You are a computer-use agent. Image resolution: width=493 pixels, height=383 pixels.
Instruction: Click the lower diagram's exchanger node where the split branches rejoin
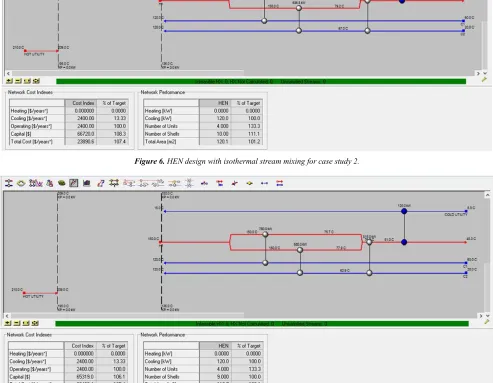point(369,242)
